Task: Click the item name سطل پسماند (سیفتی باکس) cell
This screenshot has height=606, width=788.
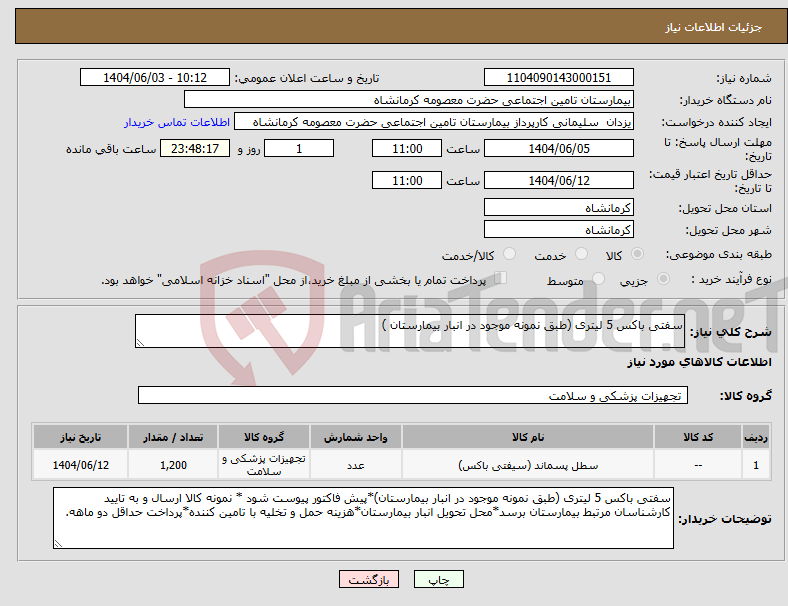Action: (x=528, y=465)
